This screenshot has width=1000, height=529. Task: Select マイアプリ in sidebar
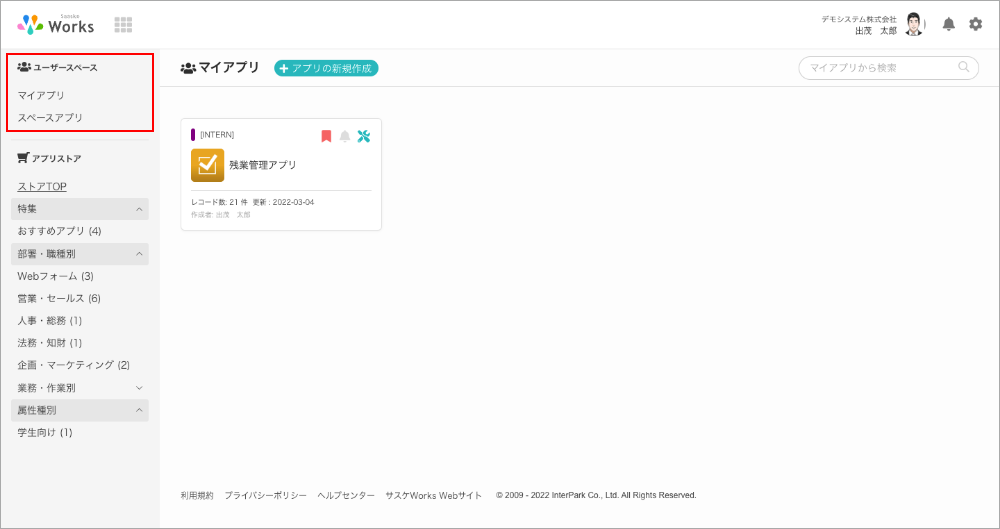pyautogui.click(x=41, y=95)
